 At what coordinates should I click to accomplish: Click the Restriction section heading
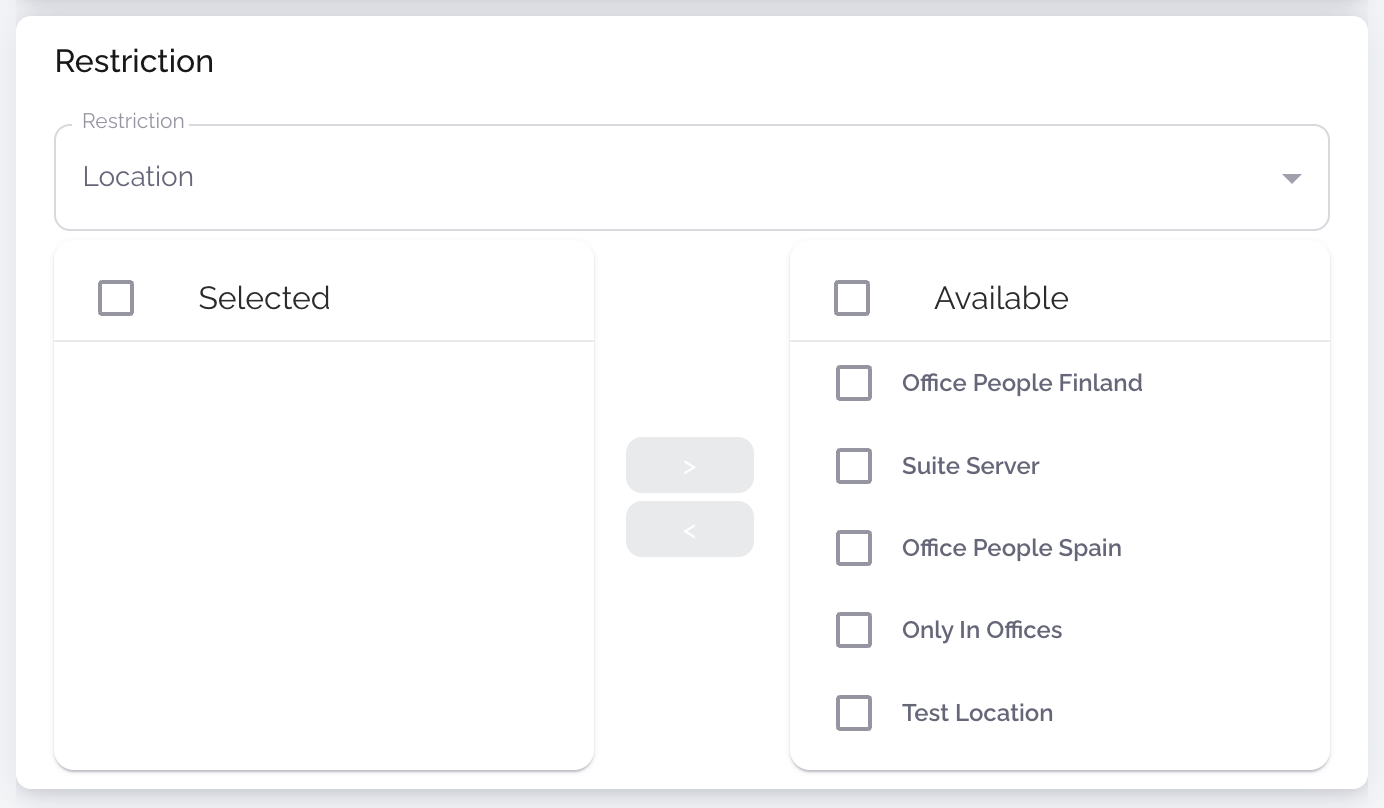coord(134,61)
